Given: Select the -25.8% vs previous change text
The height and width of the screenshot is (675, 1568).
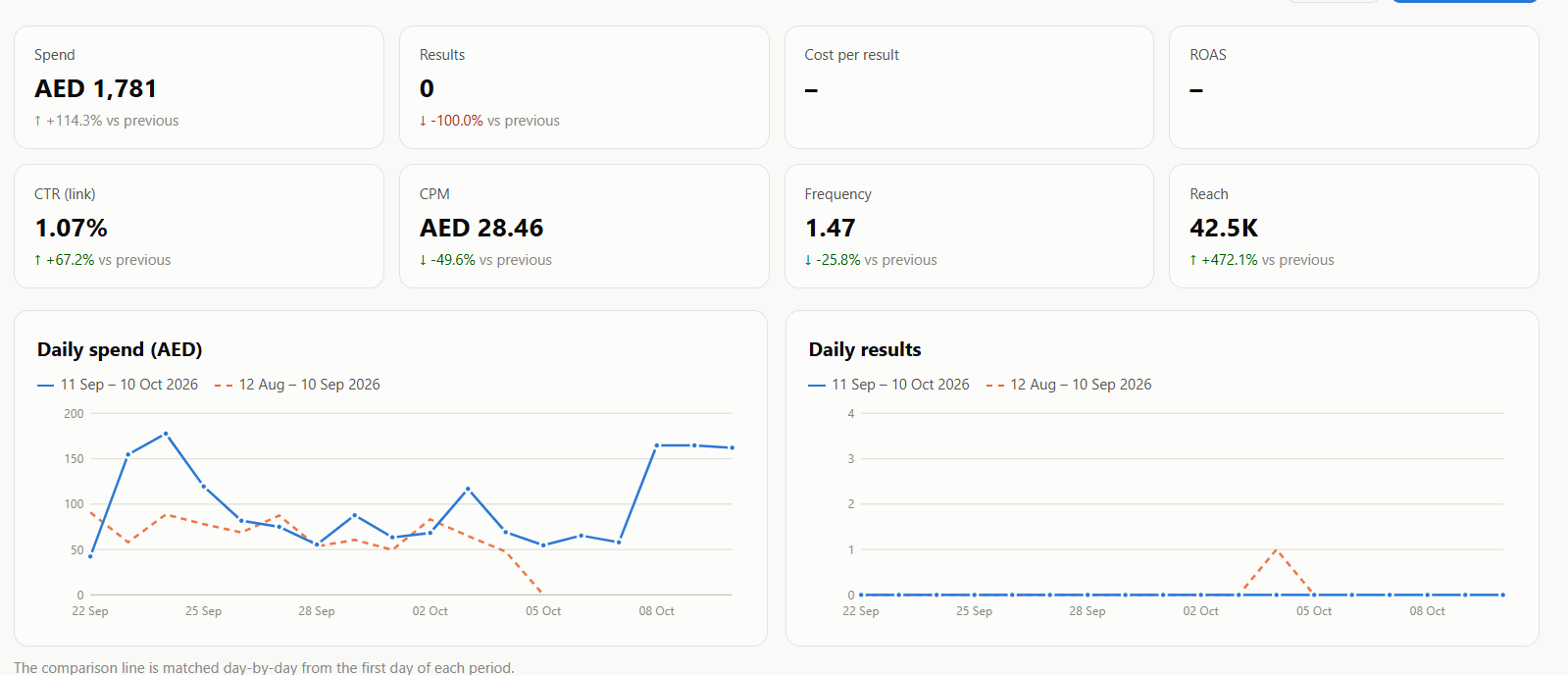Looking at the screenshot, I should [x=871, y=260].
